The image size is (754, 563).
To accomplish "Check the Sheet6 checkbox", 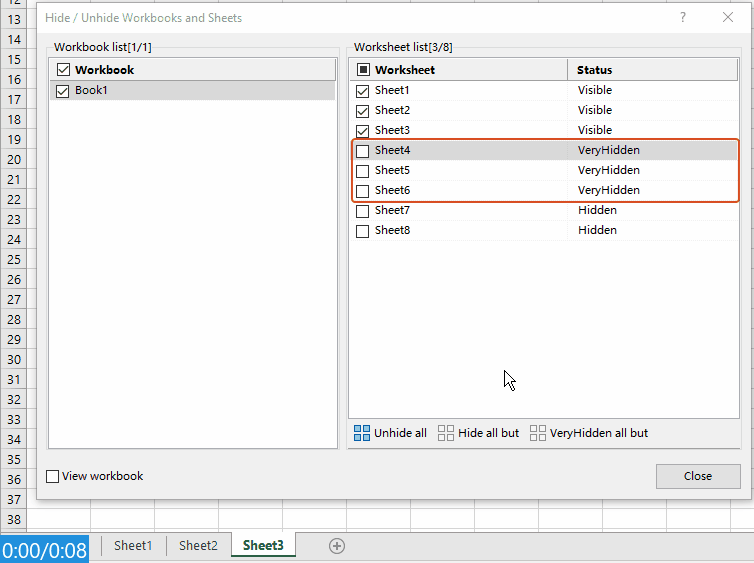I will pos(363,191).
